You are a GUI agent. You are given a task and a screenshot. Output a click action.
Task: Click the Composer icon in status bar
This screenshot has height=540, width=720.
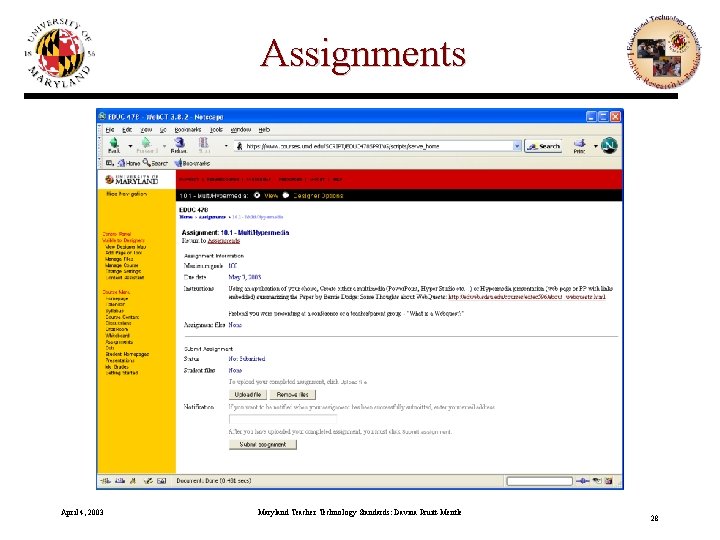pyautogui.click(x=148, y=481)
